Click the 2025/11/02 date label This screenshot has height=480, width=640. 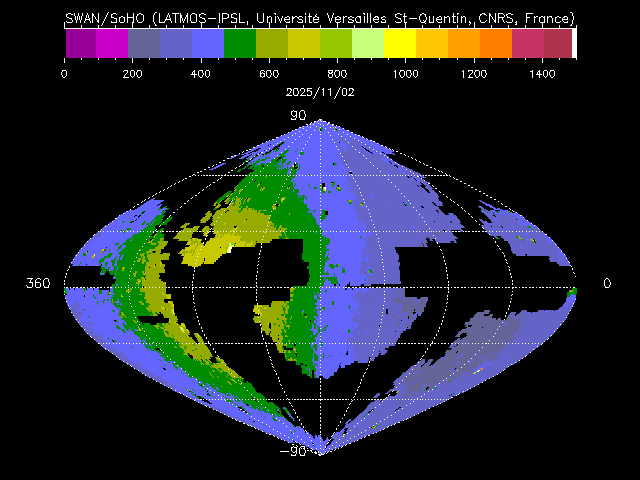click(320, 91)
